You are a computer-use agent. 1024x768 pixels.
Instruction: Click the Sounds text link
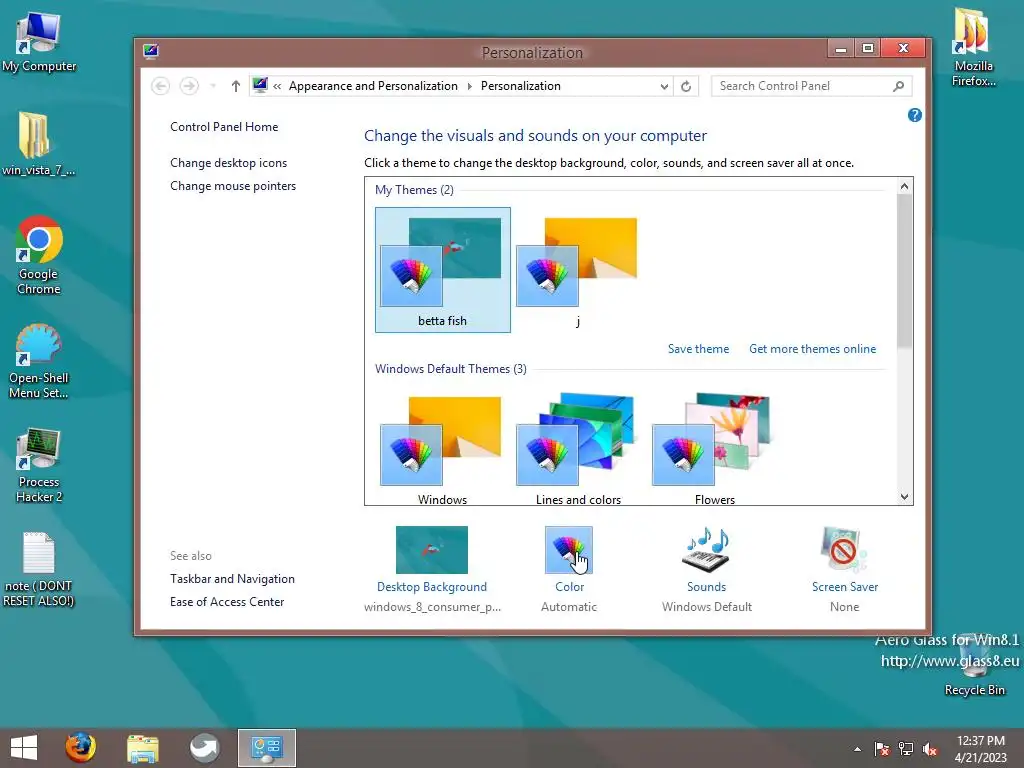point(706,587)
